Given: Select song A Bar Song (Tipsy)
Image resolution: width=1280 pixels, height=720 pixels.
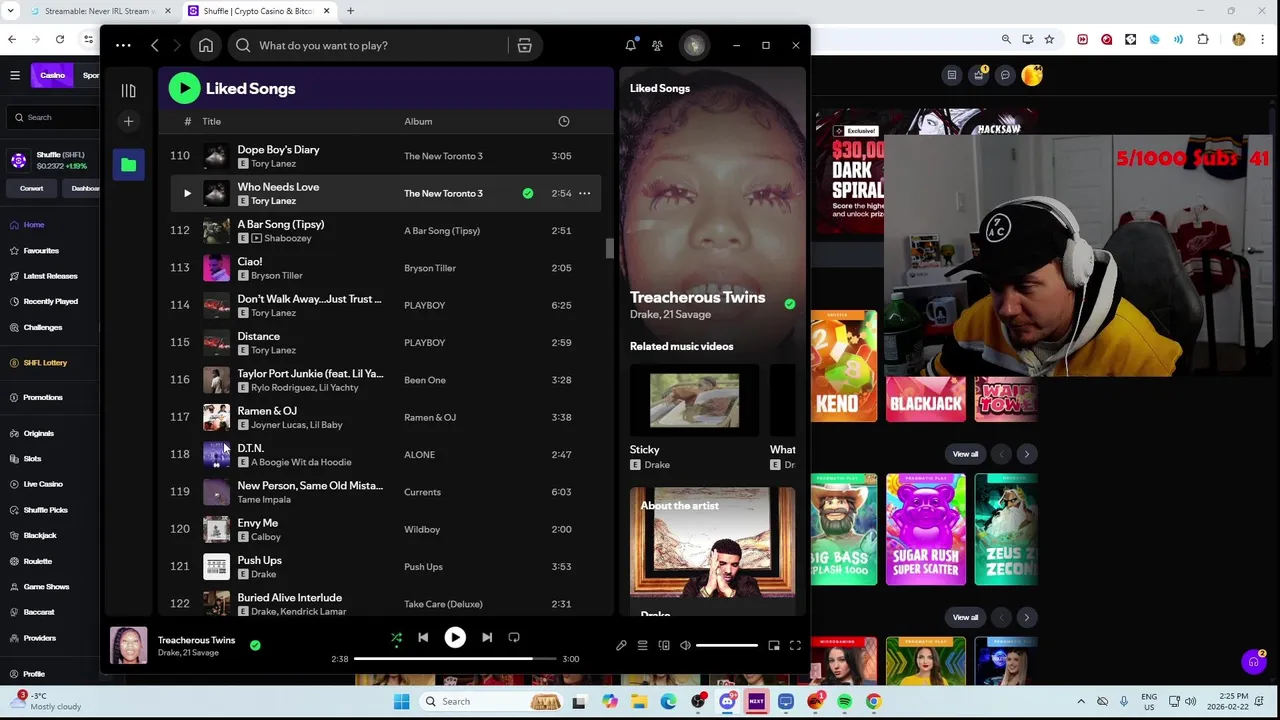Looking at the screenshot, I should point(280,224).
